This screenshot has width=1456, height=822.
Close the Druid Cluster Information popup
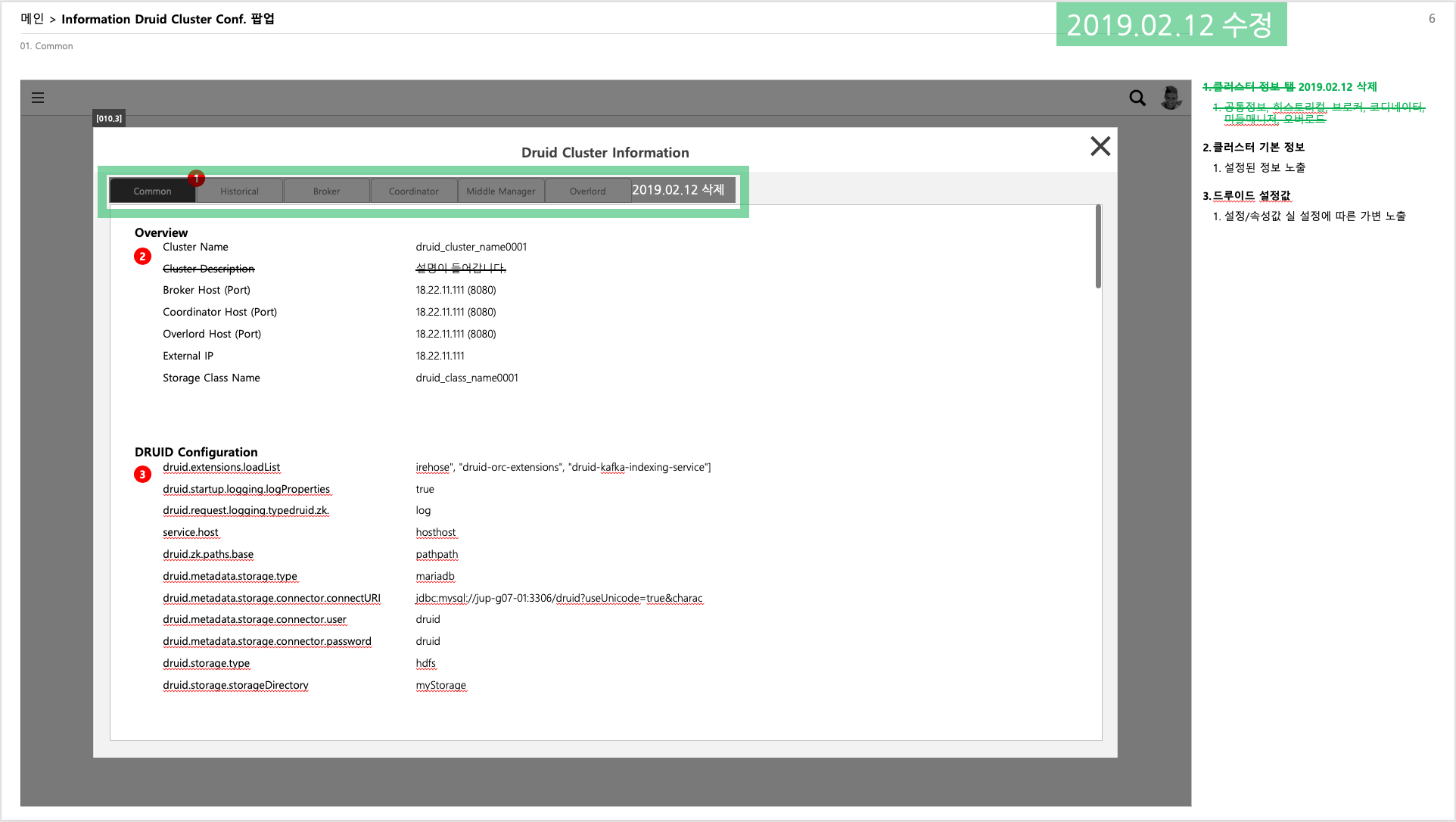[1100, 146]
